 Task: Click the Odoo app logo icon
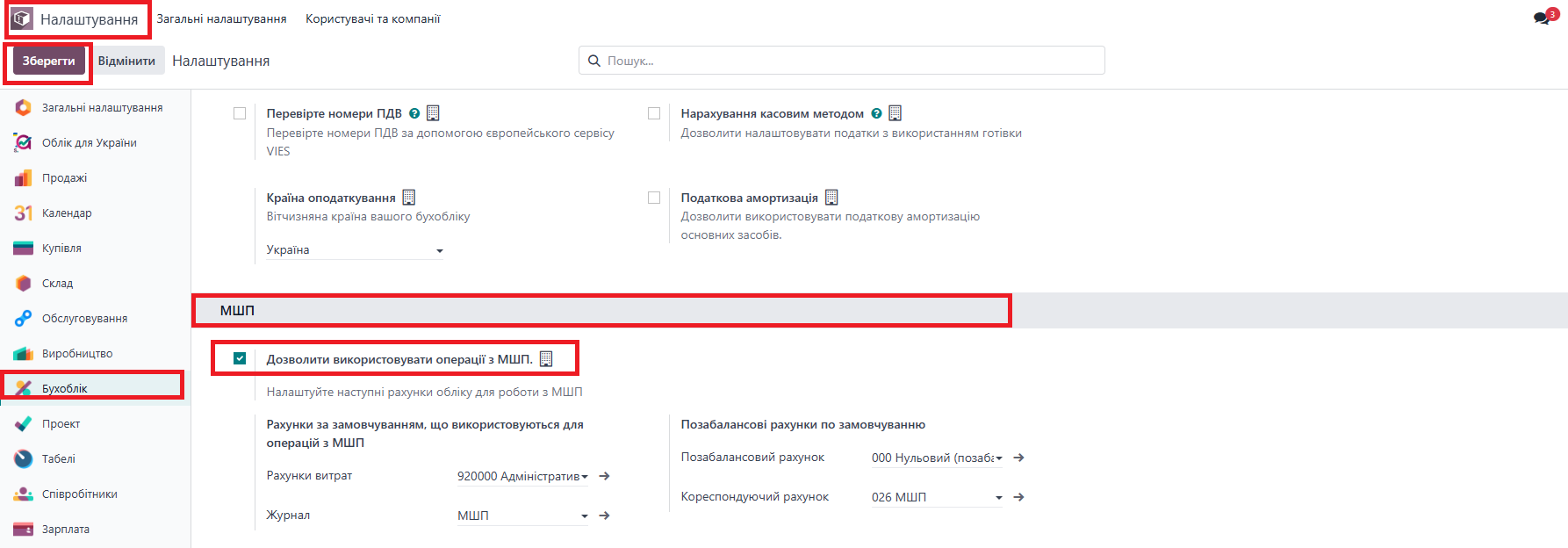pos(22,18)
